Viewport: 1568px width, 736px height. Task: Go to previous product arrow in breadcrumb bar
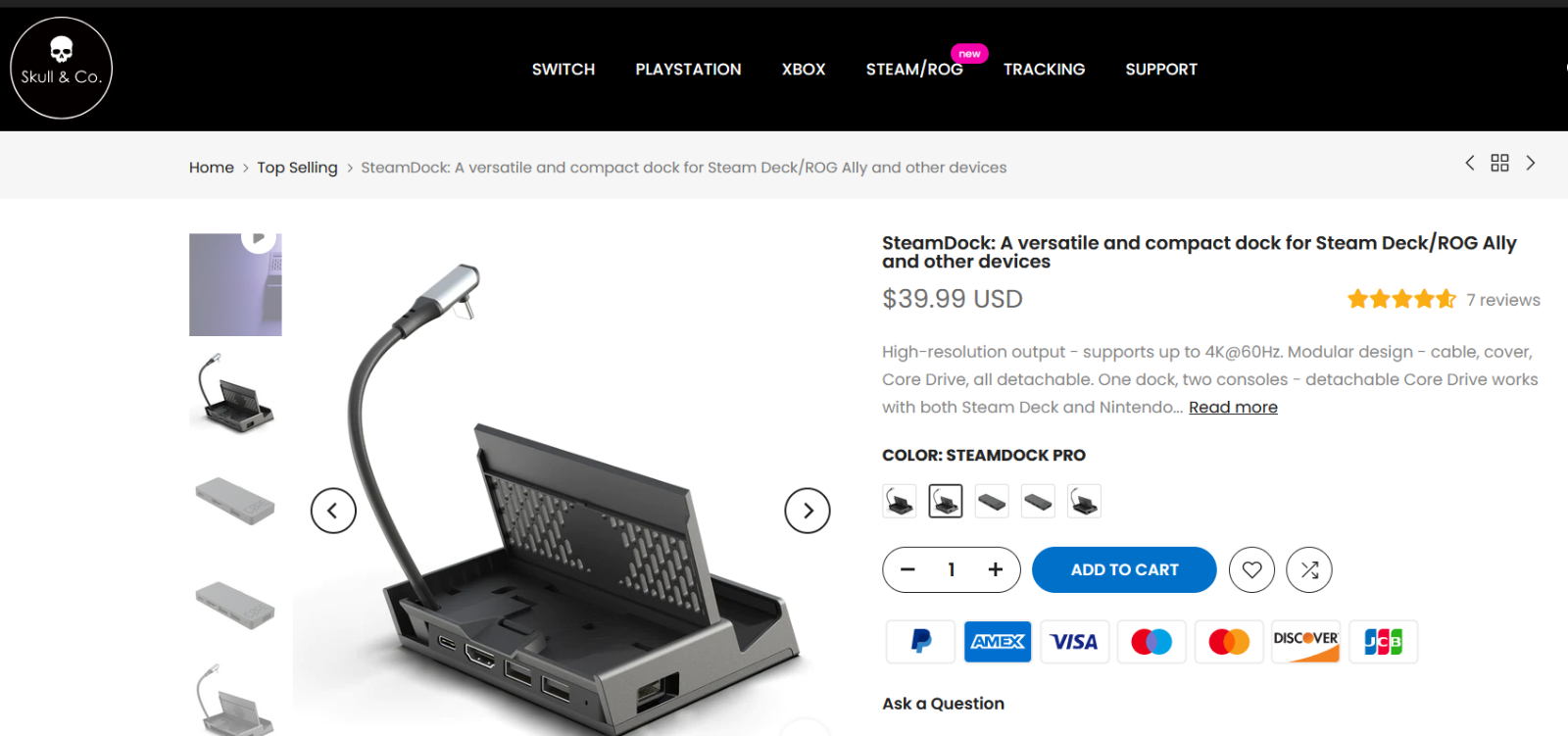(x=1469, y=163)
